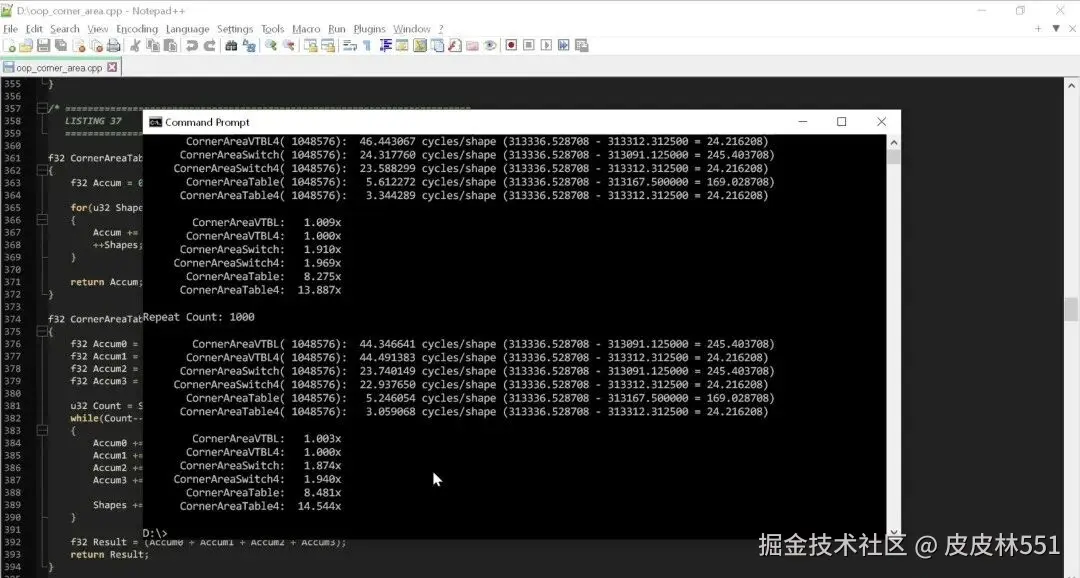This screenshot has height=578, width=1080.
Task: Select the oop_corner_area.cpp tab
Action: point(59,68)
